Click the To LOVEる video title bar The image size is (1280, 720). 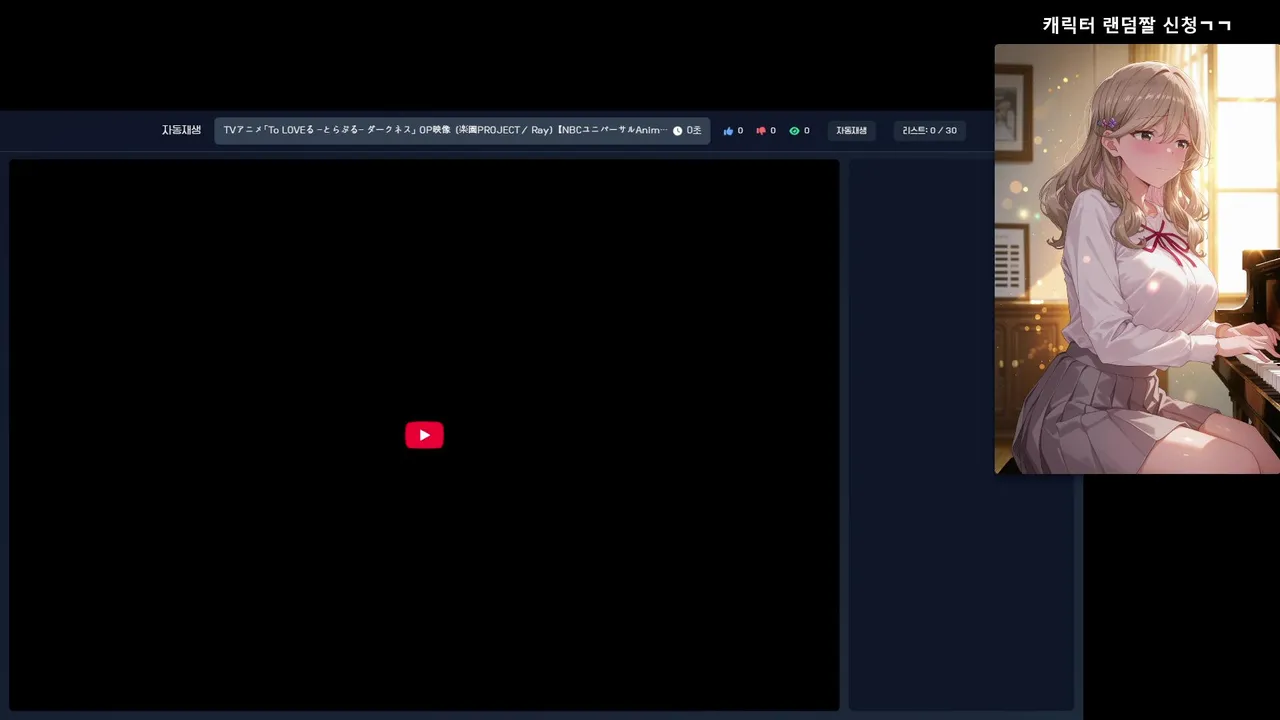click(x=462, y=131)
